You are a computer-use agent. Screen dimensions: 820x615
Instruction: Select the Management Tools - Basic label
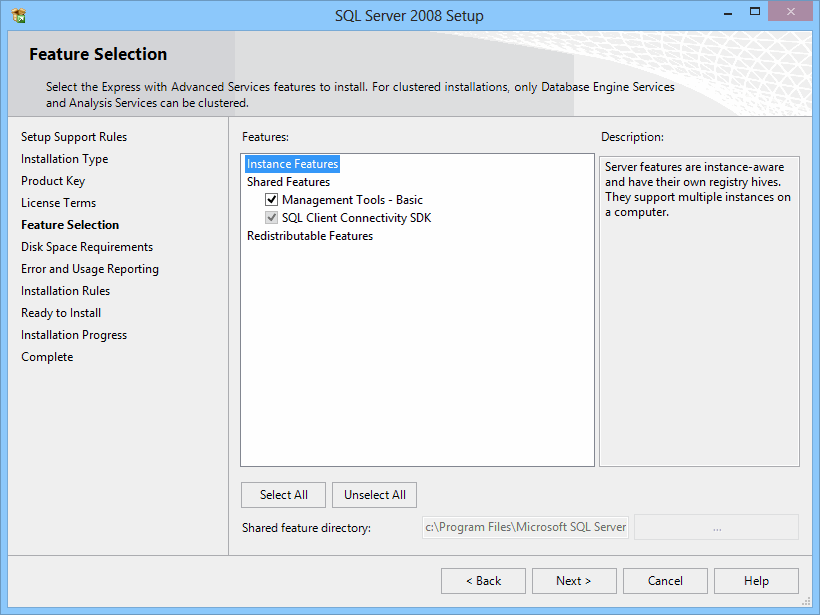click(352, 200)
